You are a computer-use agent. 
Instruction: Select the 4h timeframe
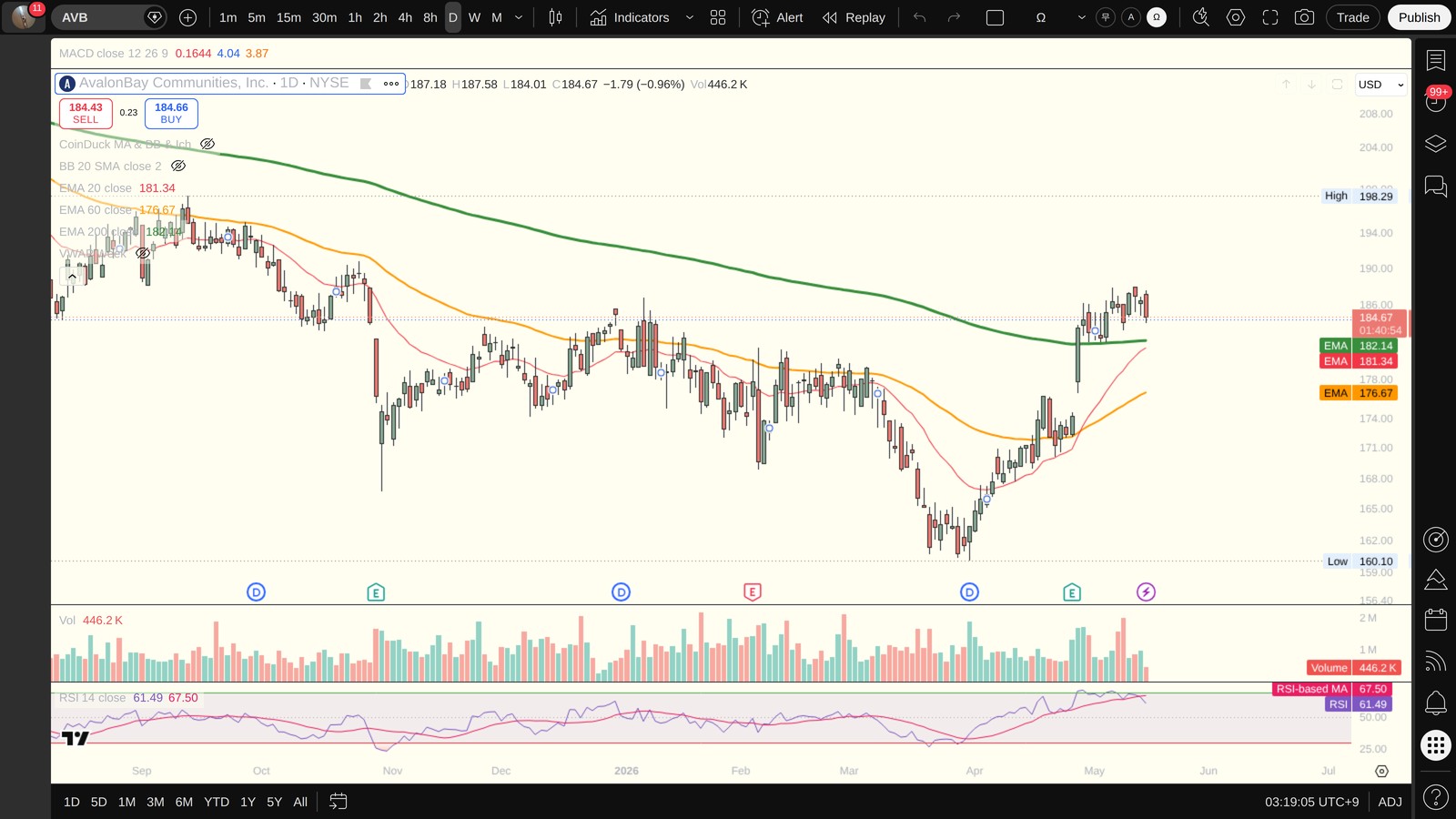click(405, 17)
